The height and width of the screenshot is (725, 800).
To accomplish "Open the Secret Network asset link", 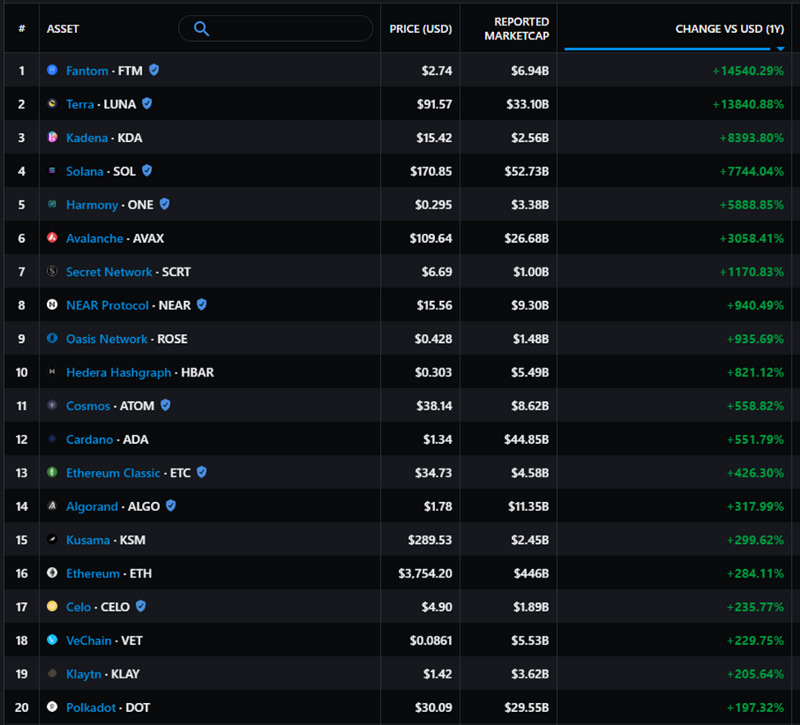I will coord(109,272).
